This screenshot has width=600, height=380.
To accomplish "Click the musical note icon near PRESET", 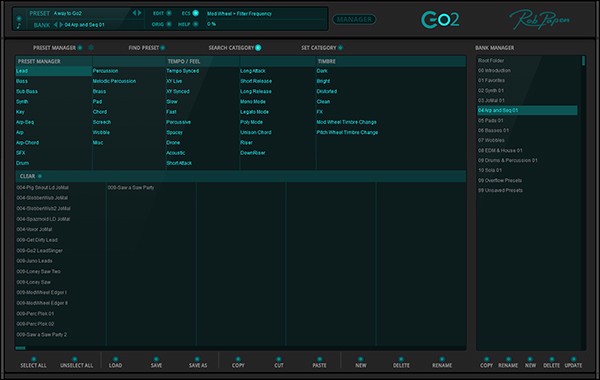I will 18,26.
